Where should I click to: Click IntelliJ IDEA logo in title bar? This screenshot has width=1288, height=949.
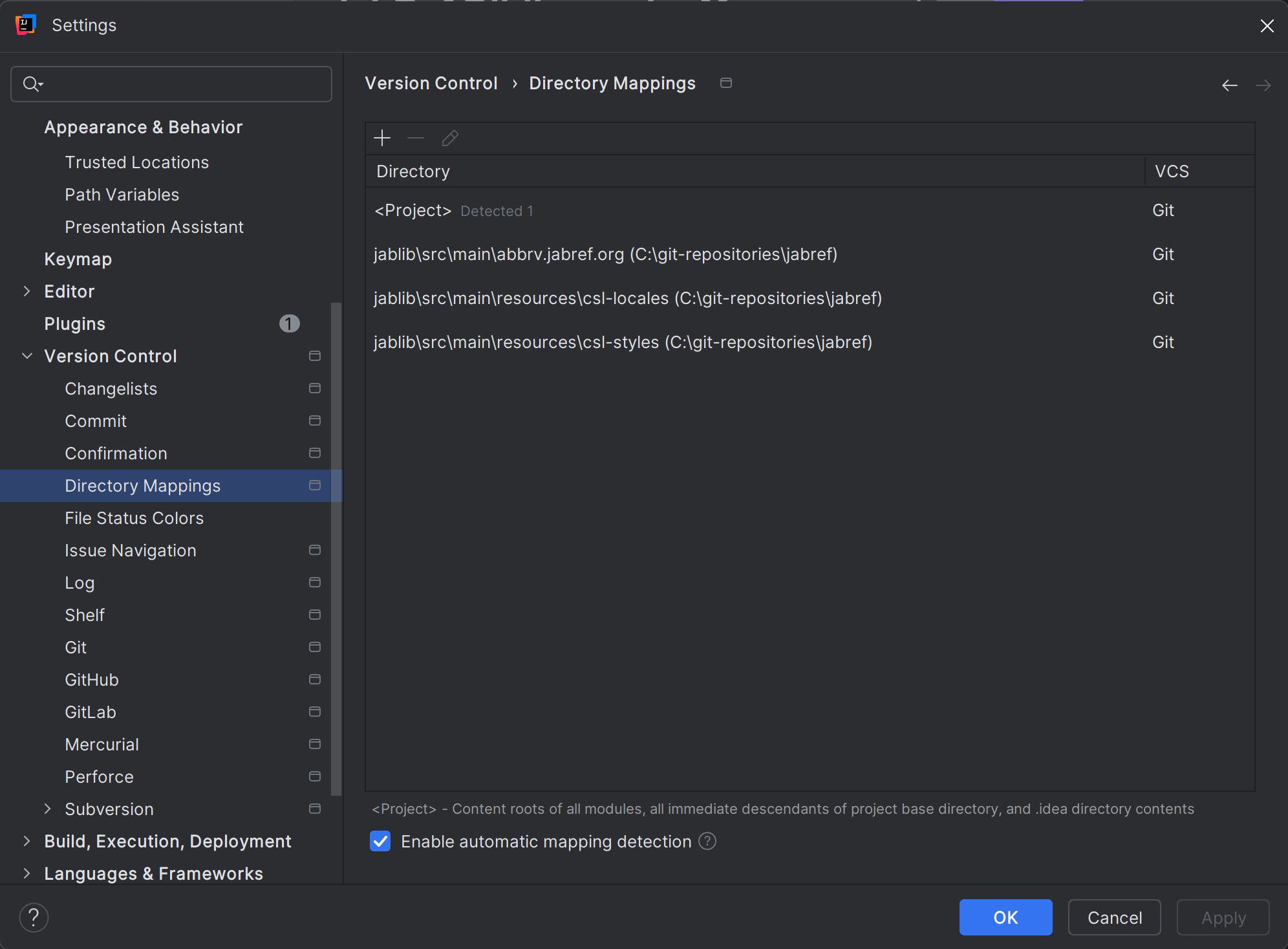pos(26,25)
